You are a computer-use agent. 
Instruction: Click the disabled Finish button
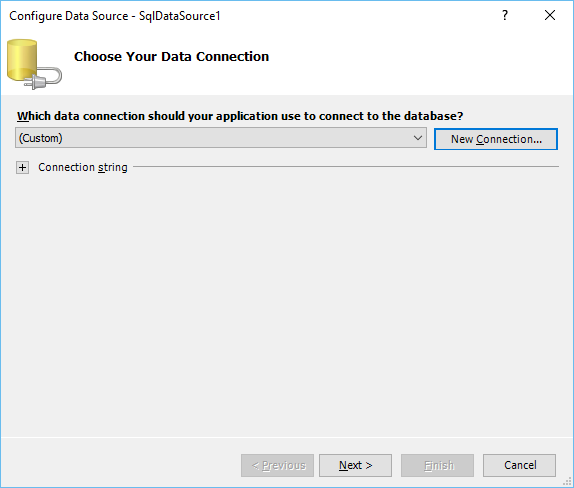437,465
